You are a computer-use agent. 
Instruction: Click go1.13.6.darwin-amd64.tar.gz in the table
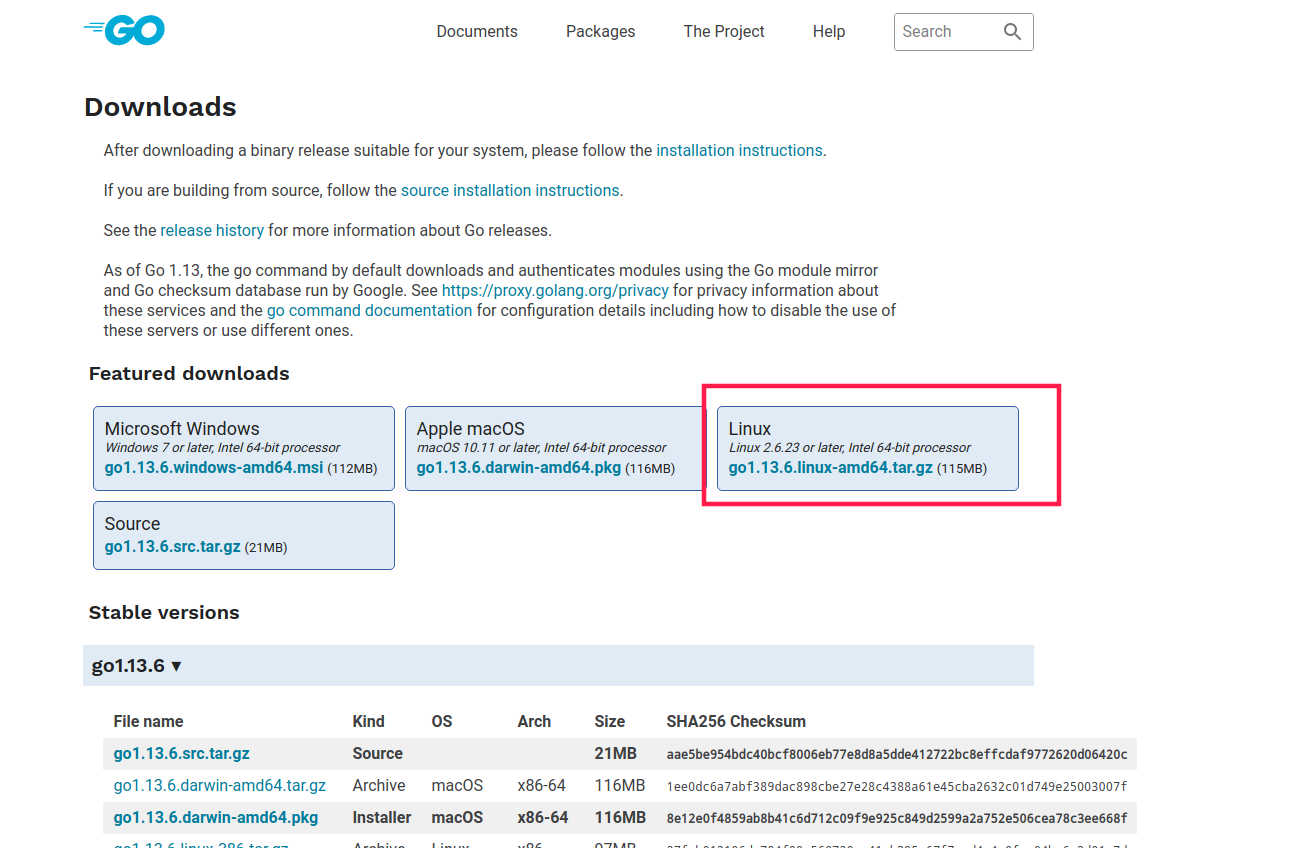tap(220, 785)
